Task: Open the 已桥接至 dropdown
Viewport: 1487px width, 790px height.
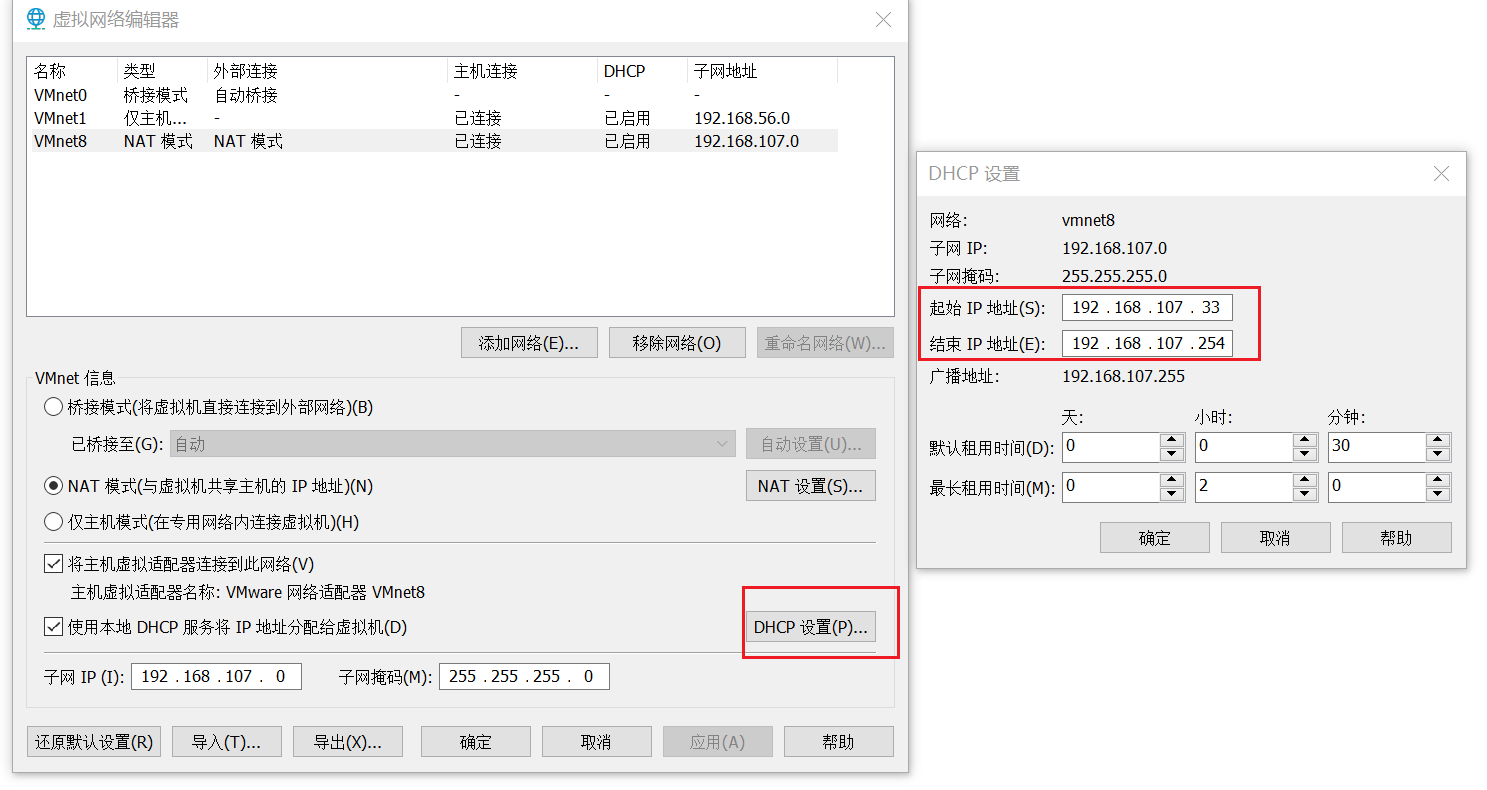Action: coord(453,444)
